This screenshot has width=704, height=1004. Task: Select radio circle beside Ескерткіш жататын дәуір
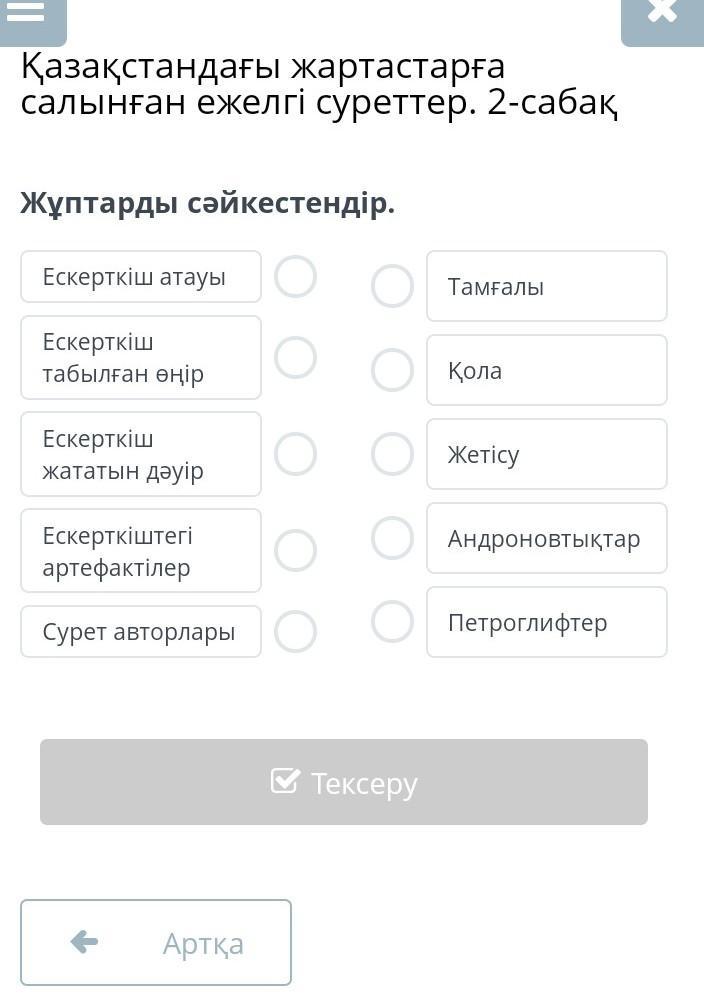coord(296,454)
